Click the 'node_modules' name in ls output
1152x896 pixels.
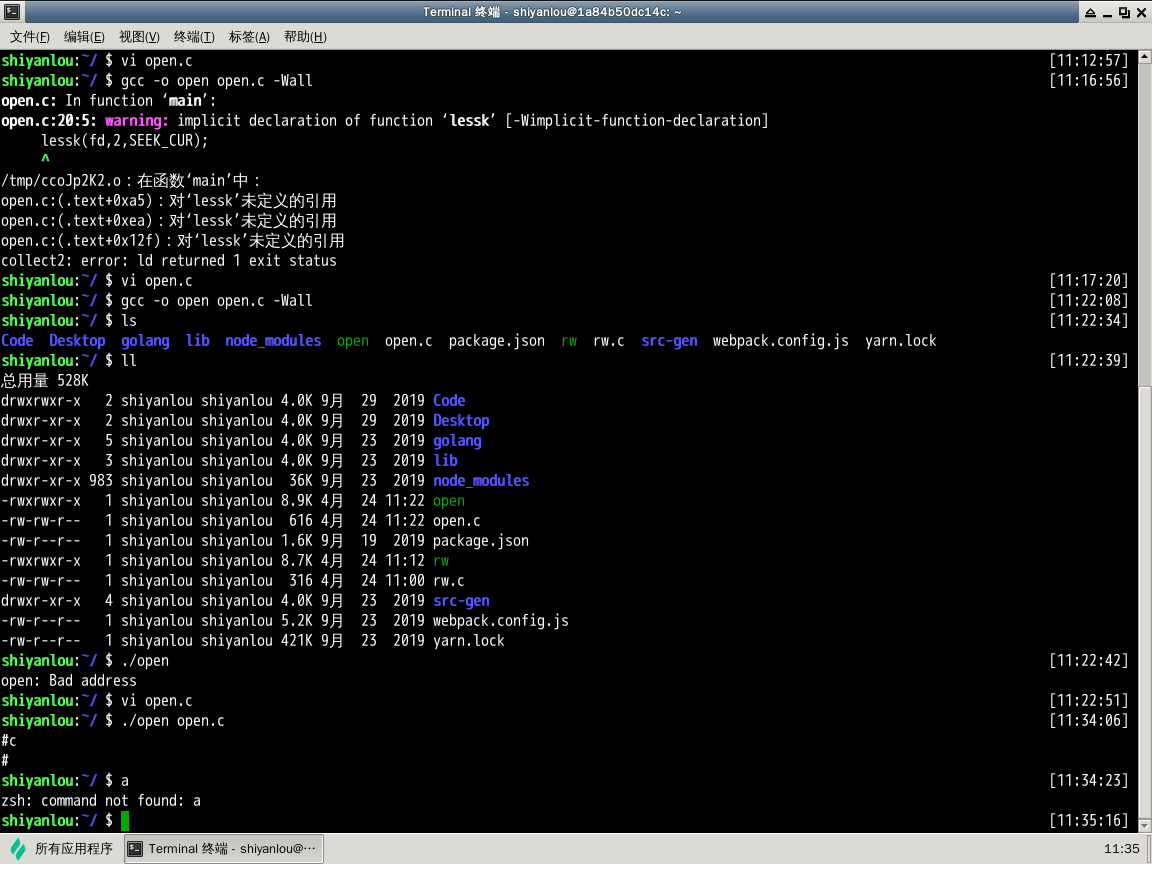point(273,341)
